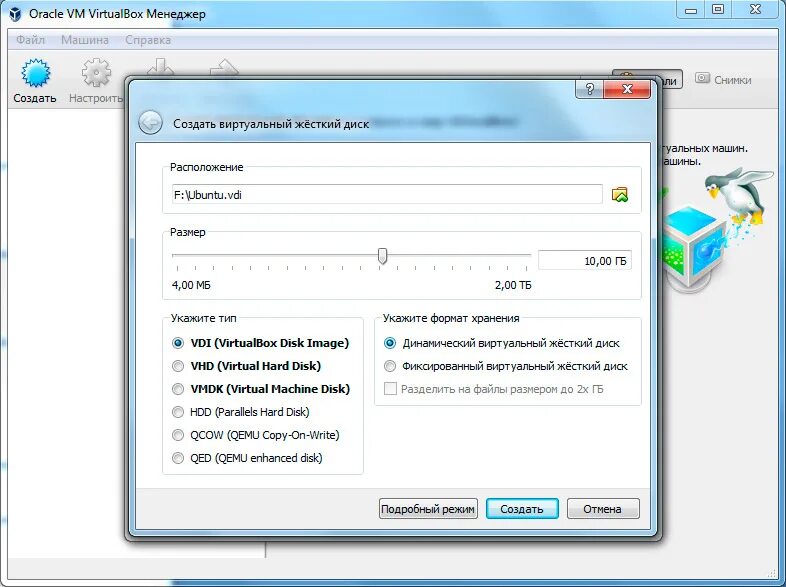Choose QED (QEMU enhanced disk) option
Screen dimensions: 786x587
(x=247, y=458)
